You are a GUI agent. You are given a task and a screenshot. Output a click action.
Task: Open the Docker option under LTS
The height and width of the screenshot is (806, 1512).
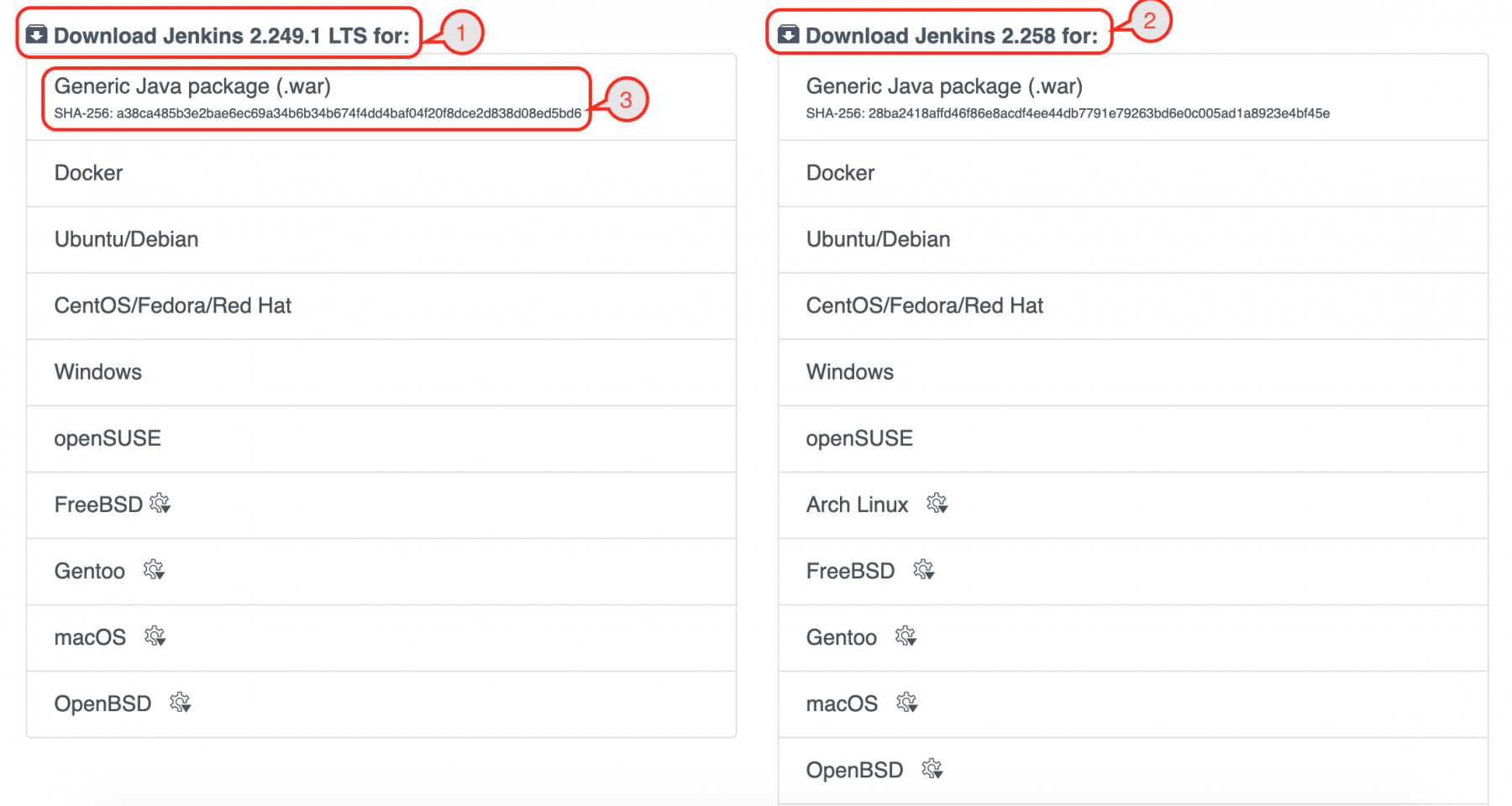[88, 173]
